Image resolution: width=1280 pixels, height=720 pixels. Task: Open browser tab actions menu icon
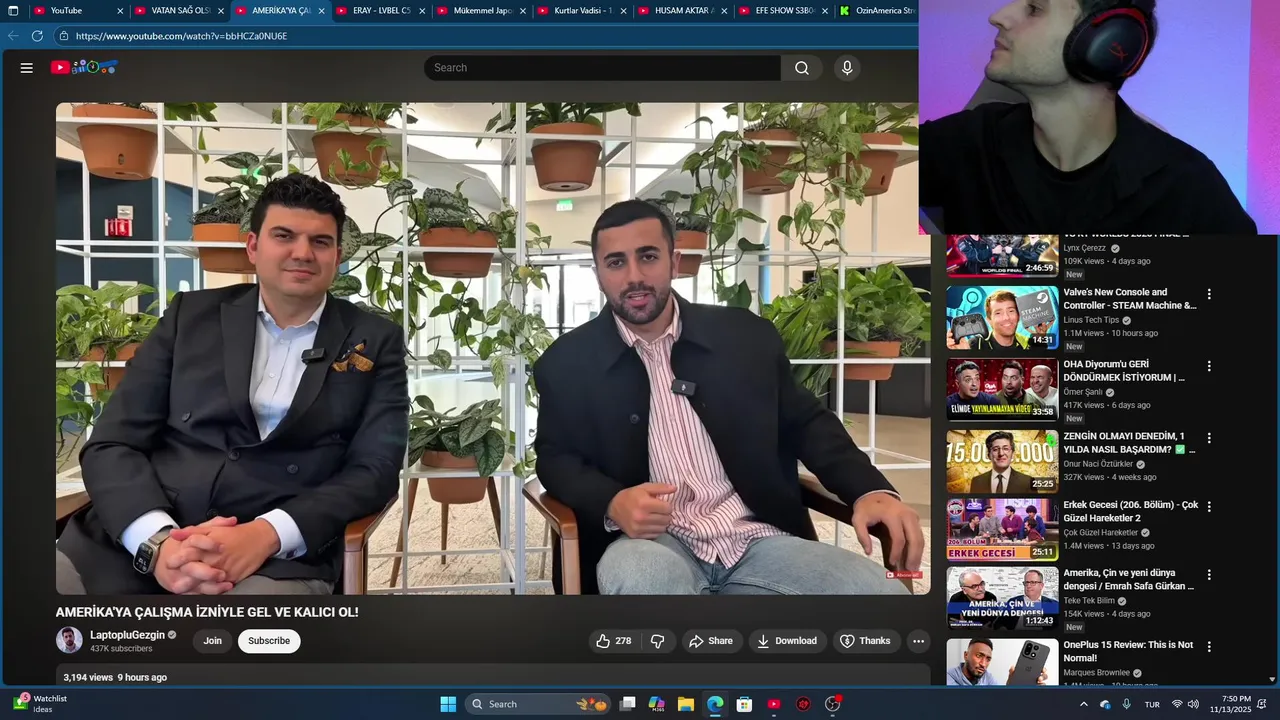(13, 11)
